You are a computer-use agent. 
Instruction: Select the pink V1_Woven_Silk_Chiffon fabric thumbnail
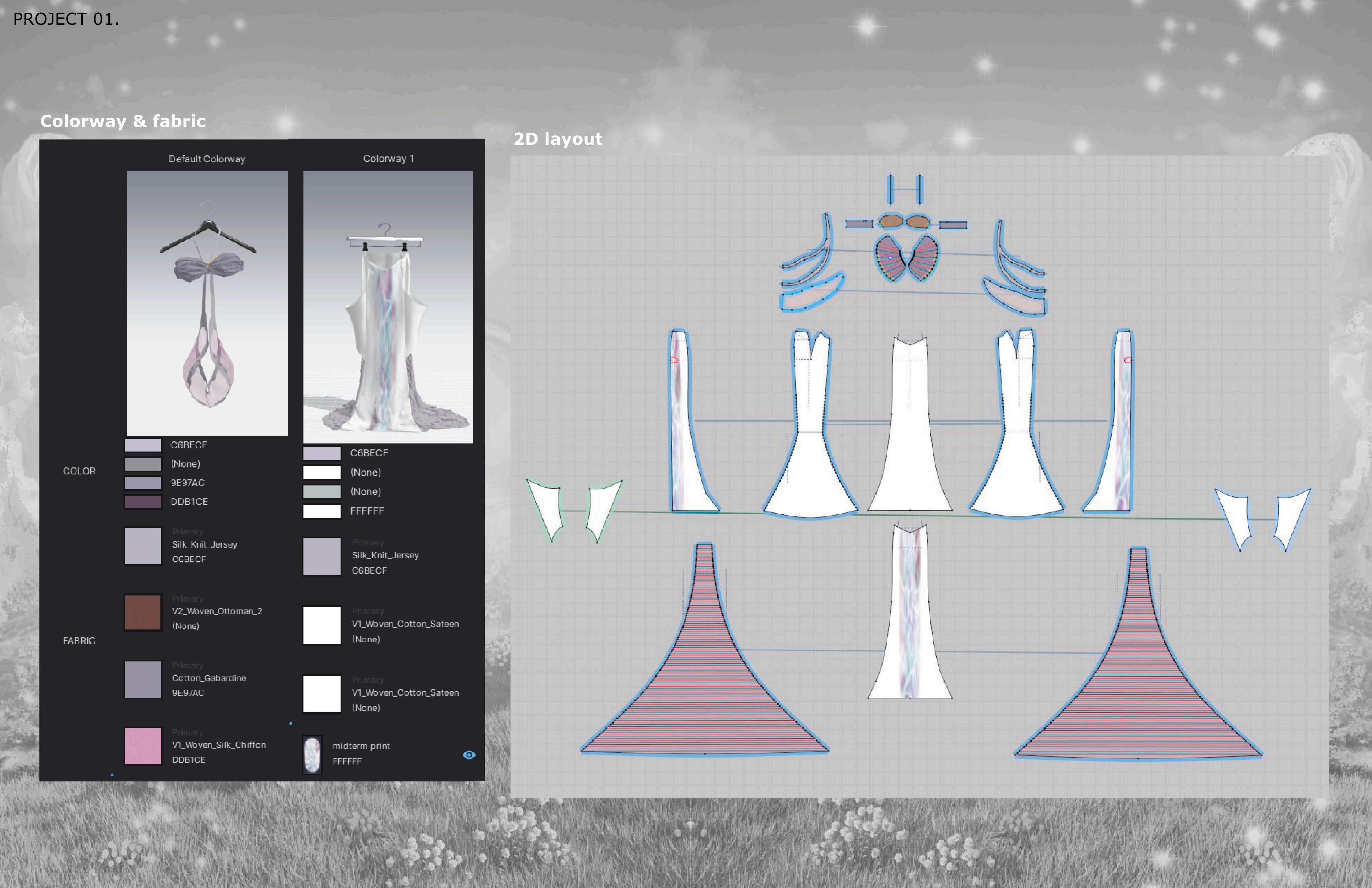(143, 746)
